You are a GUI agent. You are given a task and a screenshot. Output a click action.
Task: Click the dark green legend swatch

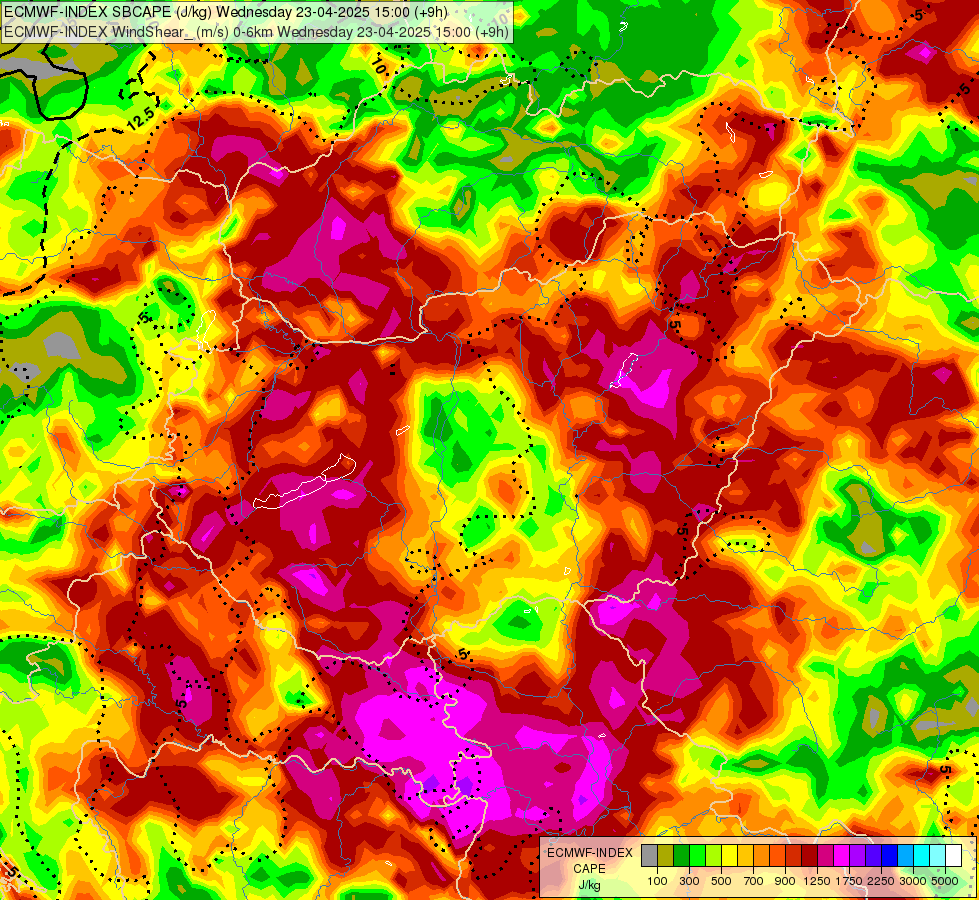click(x=681, y=855)
